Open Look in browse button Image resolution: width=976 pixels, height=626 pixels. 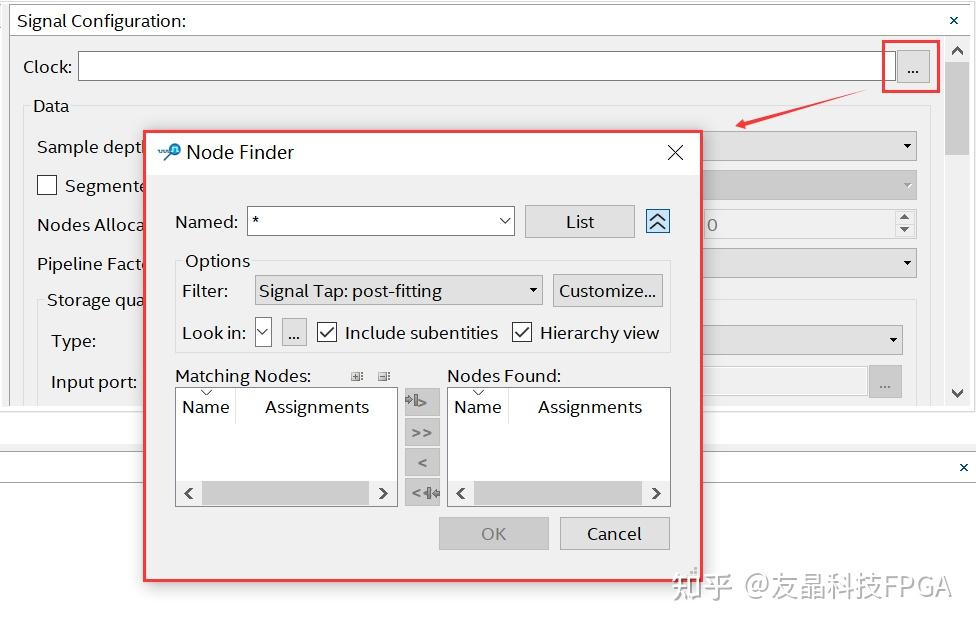(x=294, y=332)
